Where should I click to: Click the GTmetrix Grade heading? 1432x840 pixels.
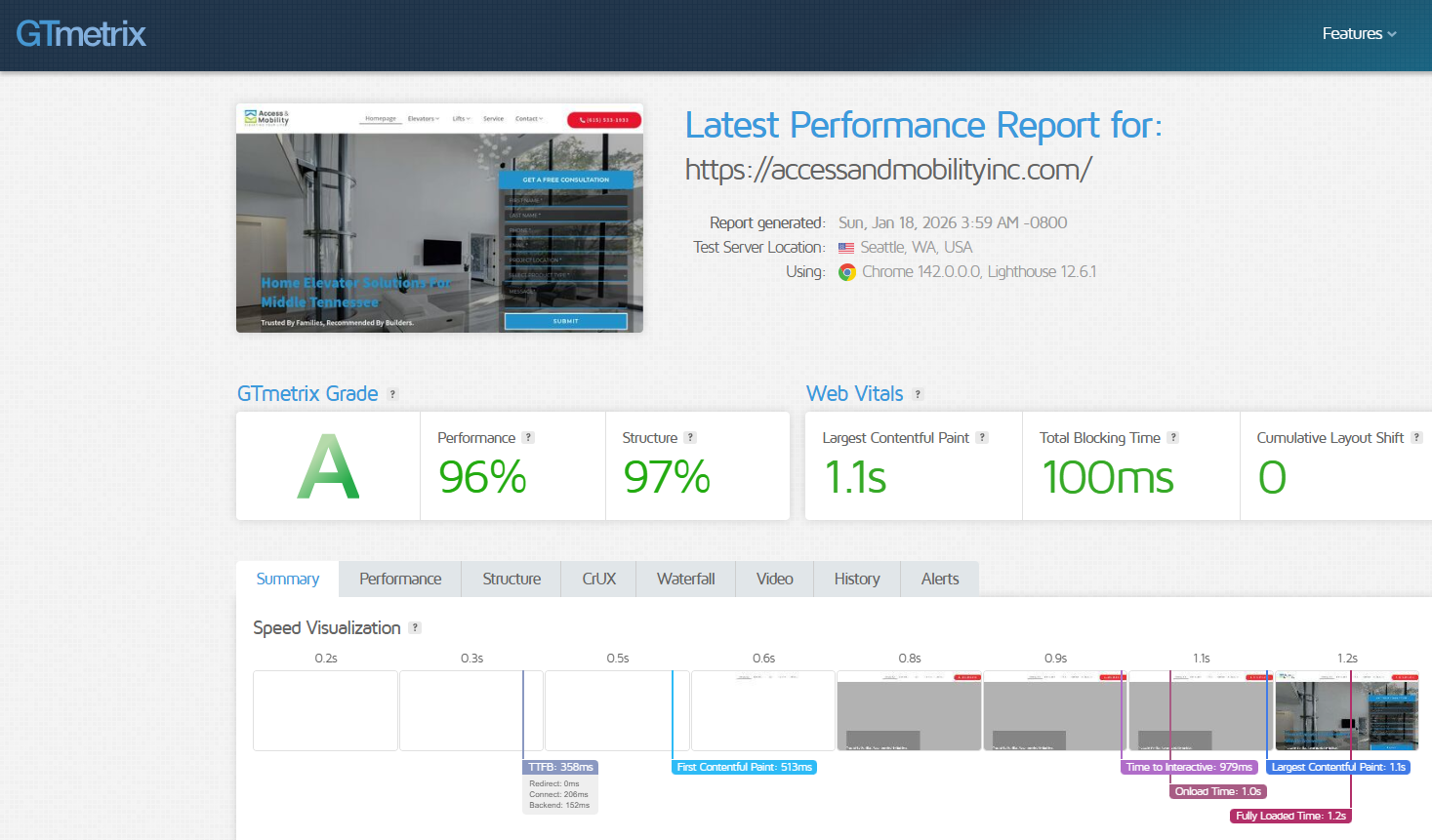pos(307,394)
